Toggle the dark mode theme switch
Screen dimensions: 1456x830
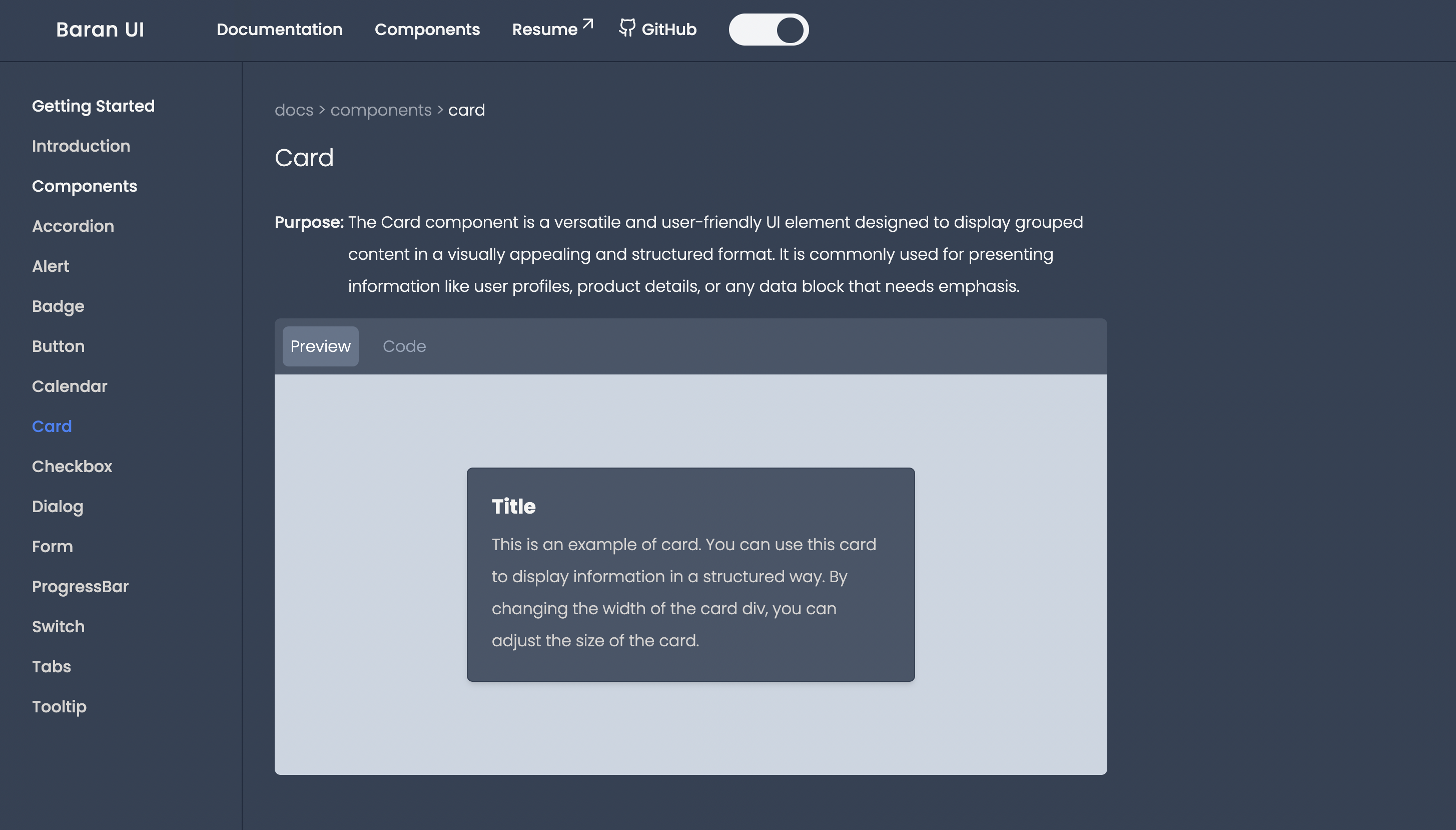point(769,30)
